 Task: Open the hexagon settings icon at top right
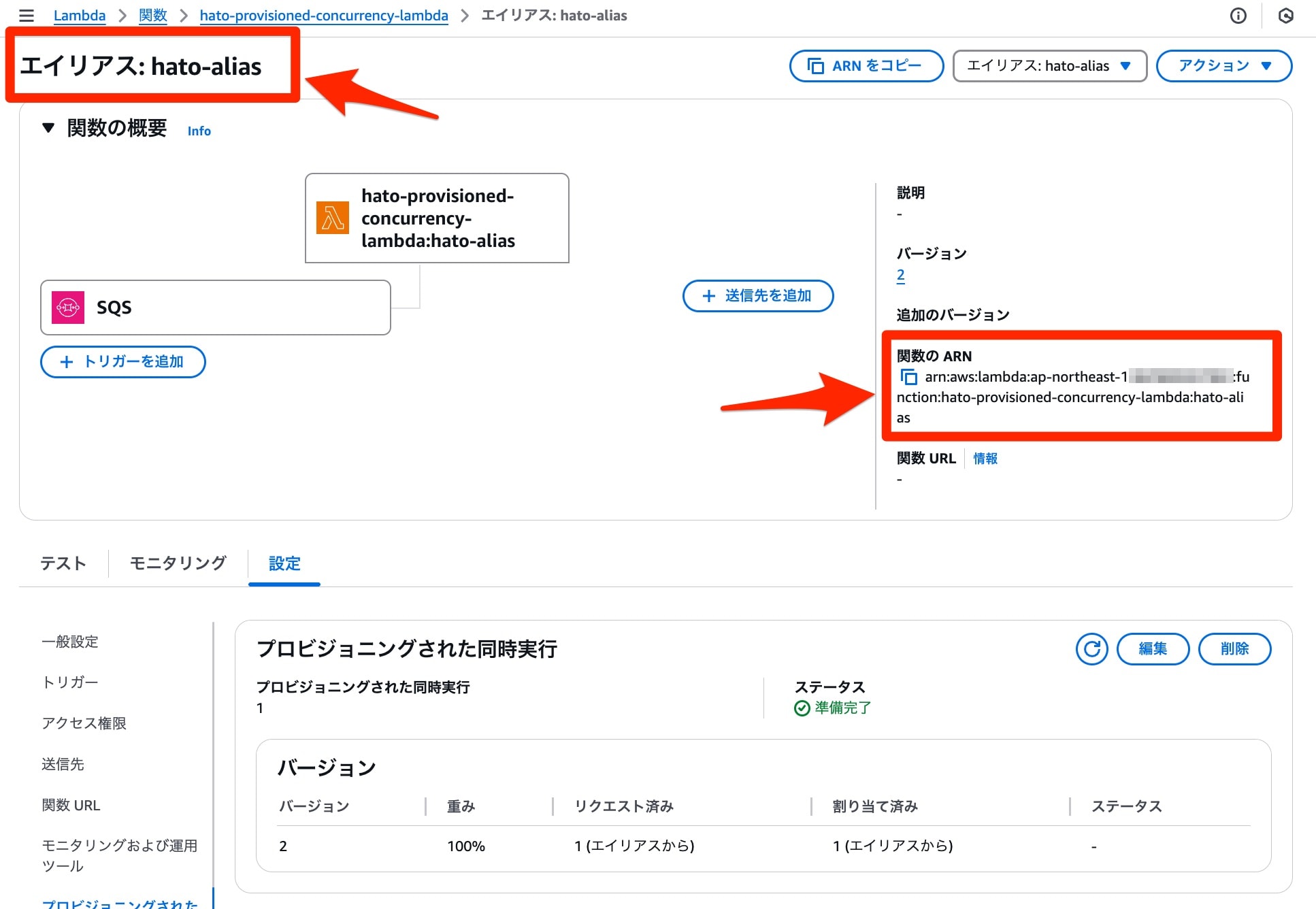(1285, 16)
